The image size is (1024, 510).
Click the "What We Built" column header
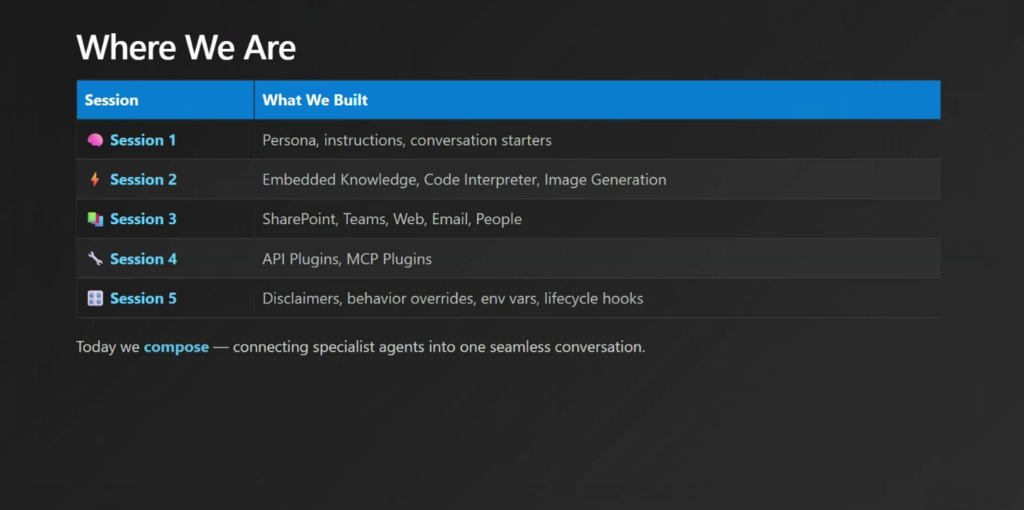click(315, 100)
